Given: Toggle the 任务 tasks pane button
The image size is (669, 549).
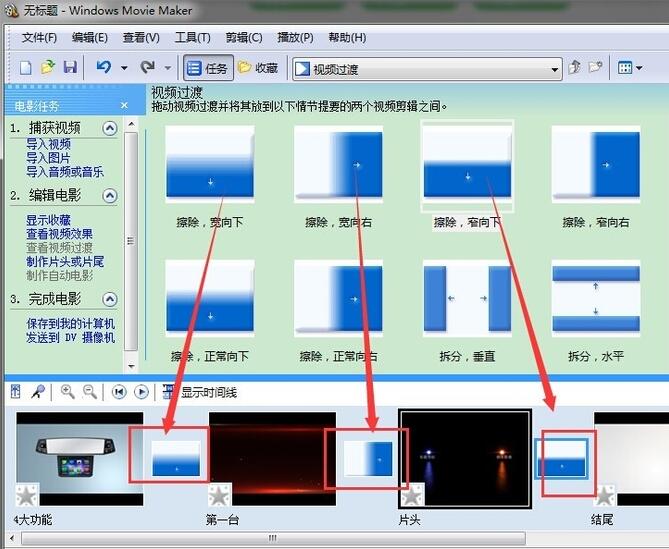Looking at the screenshot, I should 207,69.
